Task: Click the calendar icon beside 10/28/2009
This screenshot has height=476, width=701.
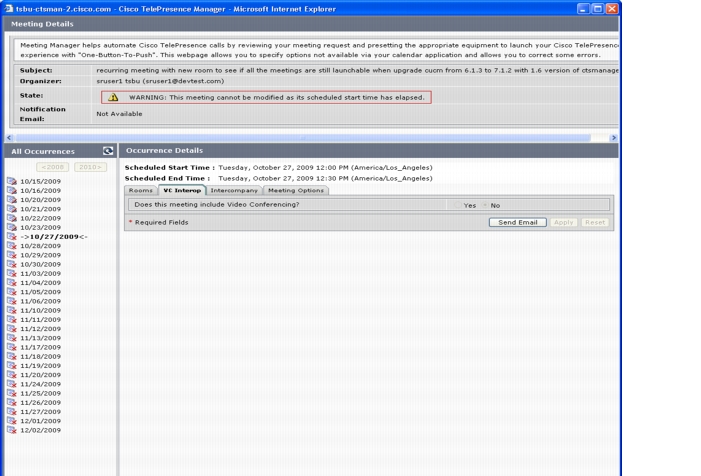Action: pos(12,246)
